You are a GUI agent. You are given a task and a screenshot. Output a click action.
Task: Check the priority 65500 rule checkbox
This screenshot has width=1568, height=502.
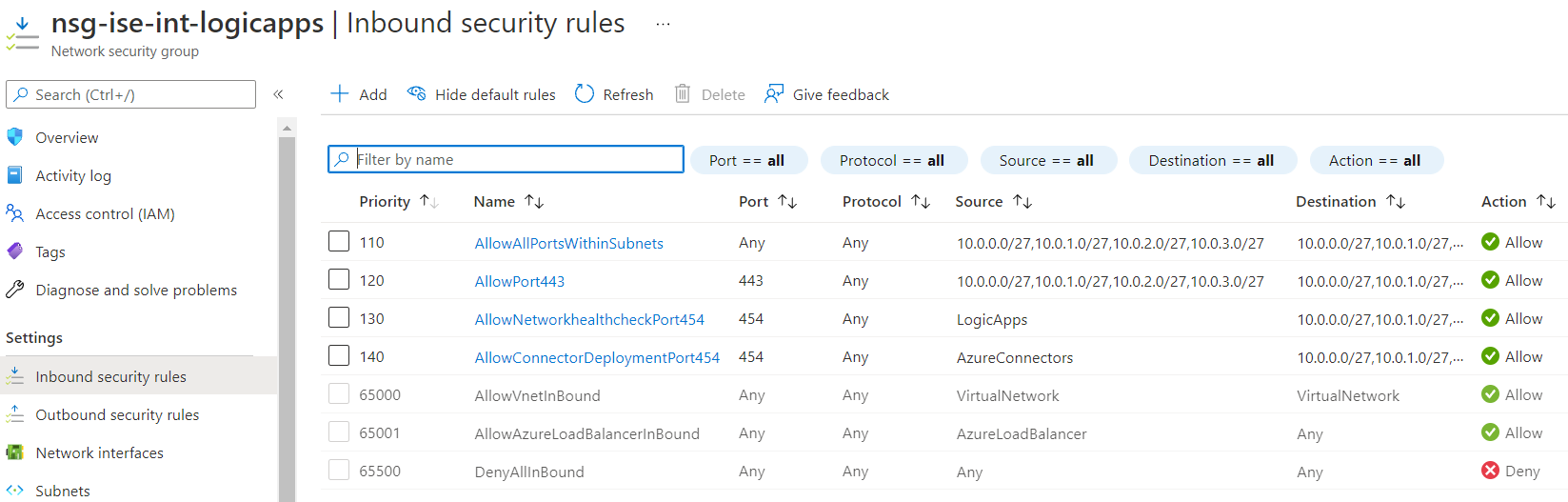(x=339, y=470)
